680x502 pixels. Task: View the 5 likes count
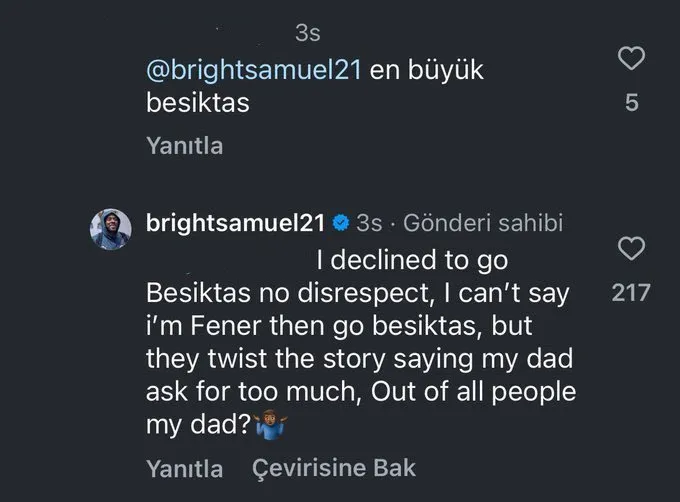click(632, 102)
